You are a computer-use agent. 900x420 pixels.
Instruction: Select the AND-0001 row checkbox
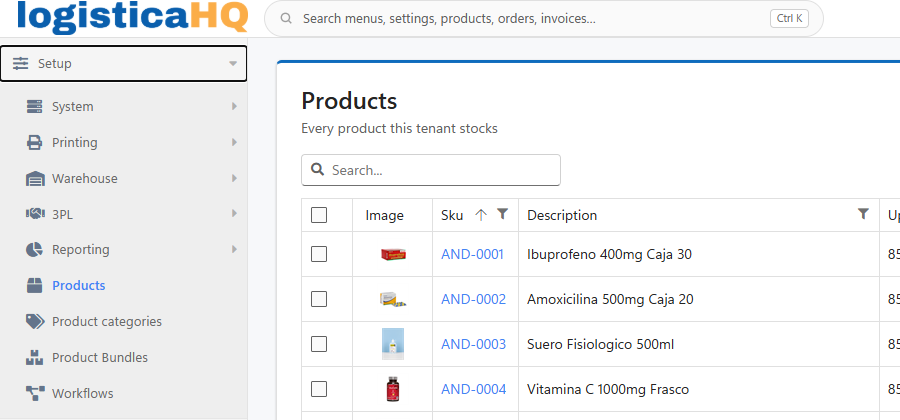pos(319,254)
